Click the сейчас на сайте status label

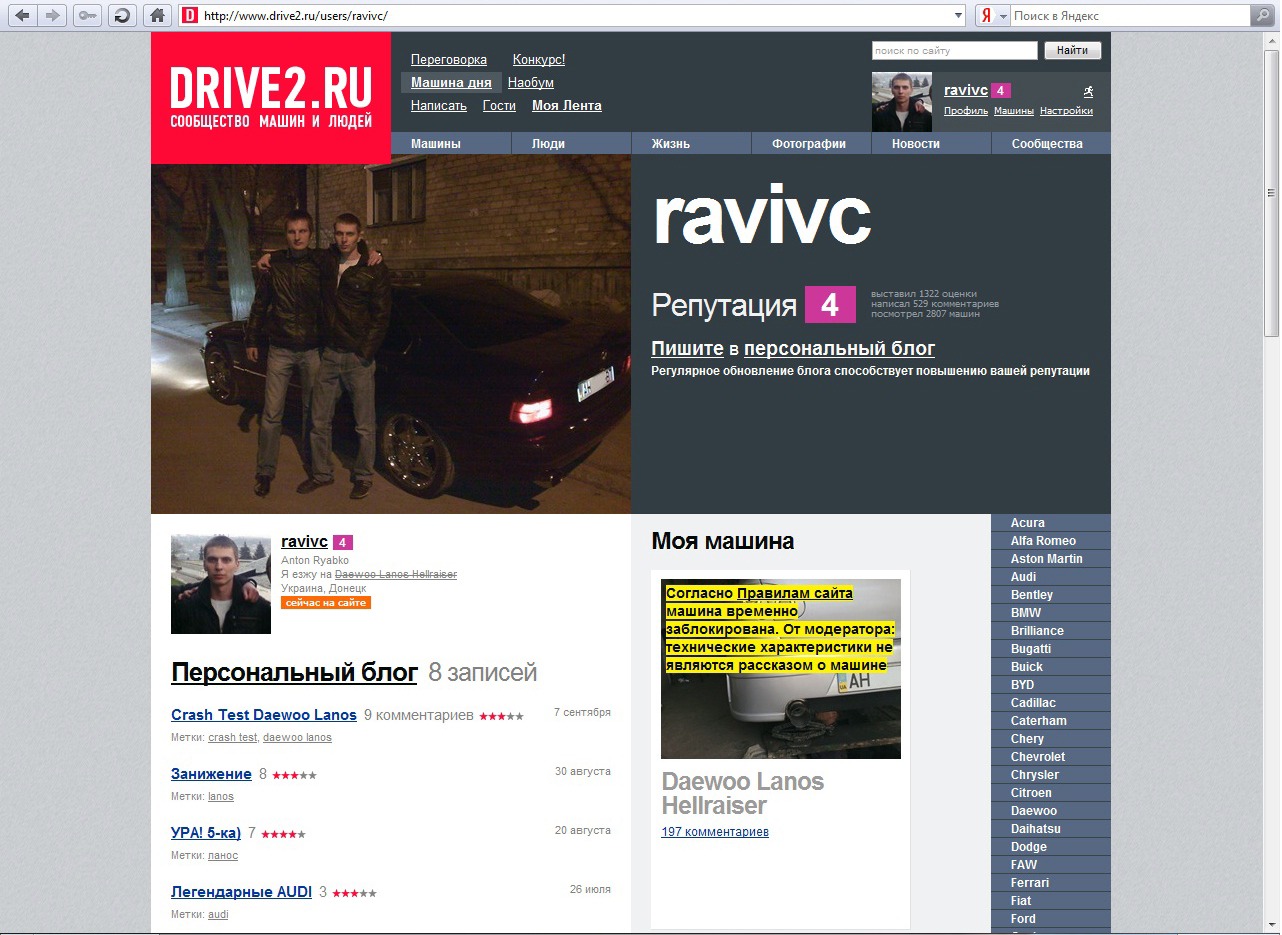(326, 603)
